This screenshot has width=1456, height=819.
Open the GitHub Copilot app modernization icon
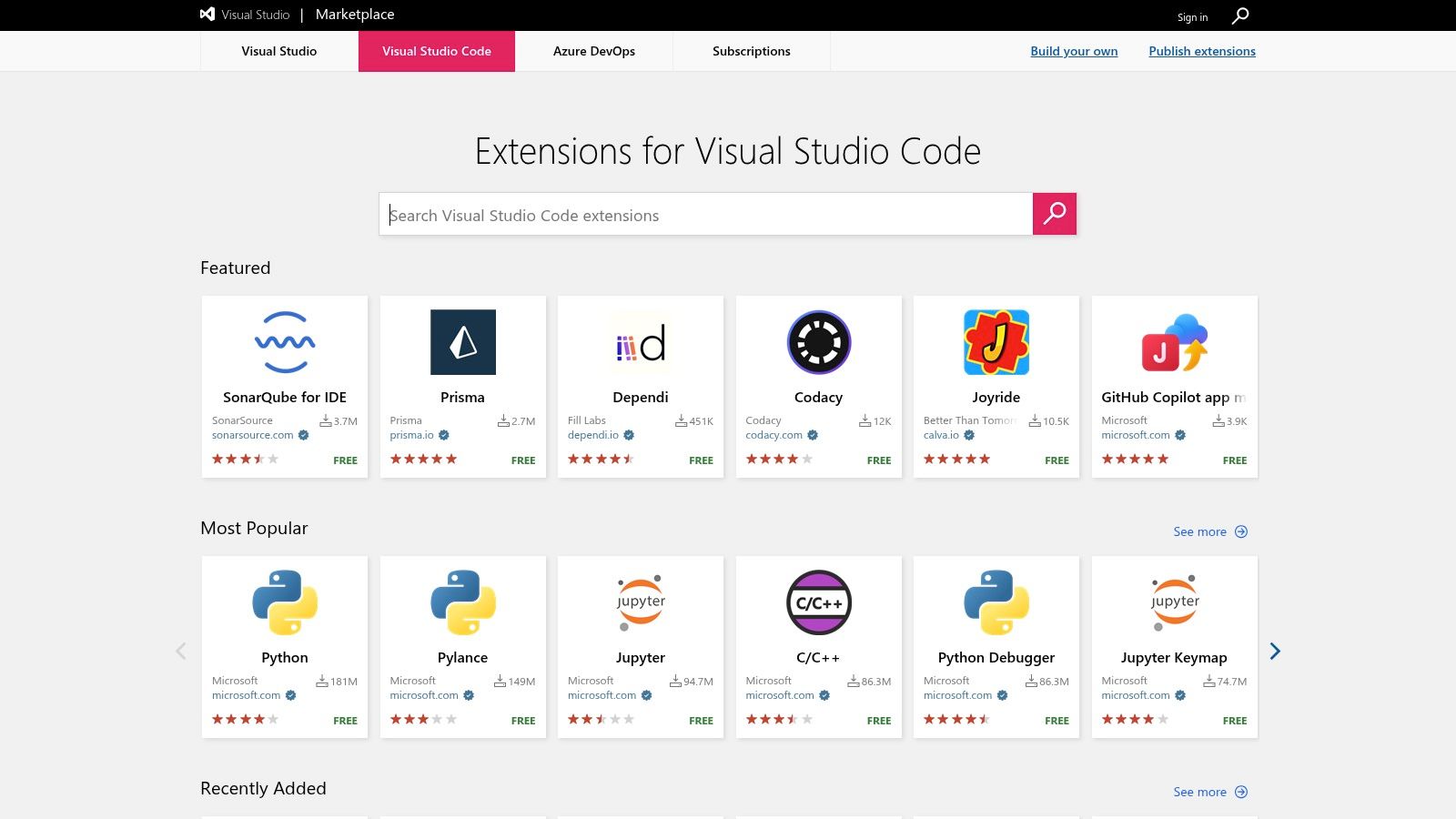point(1175,342)
